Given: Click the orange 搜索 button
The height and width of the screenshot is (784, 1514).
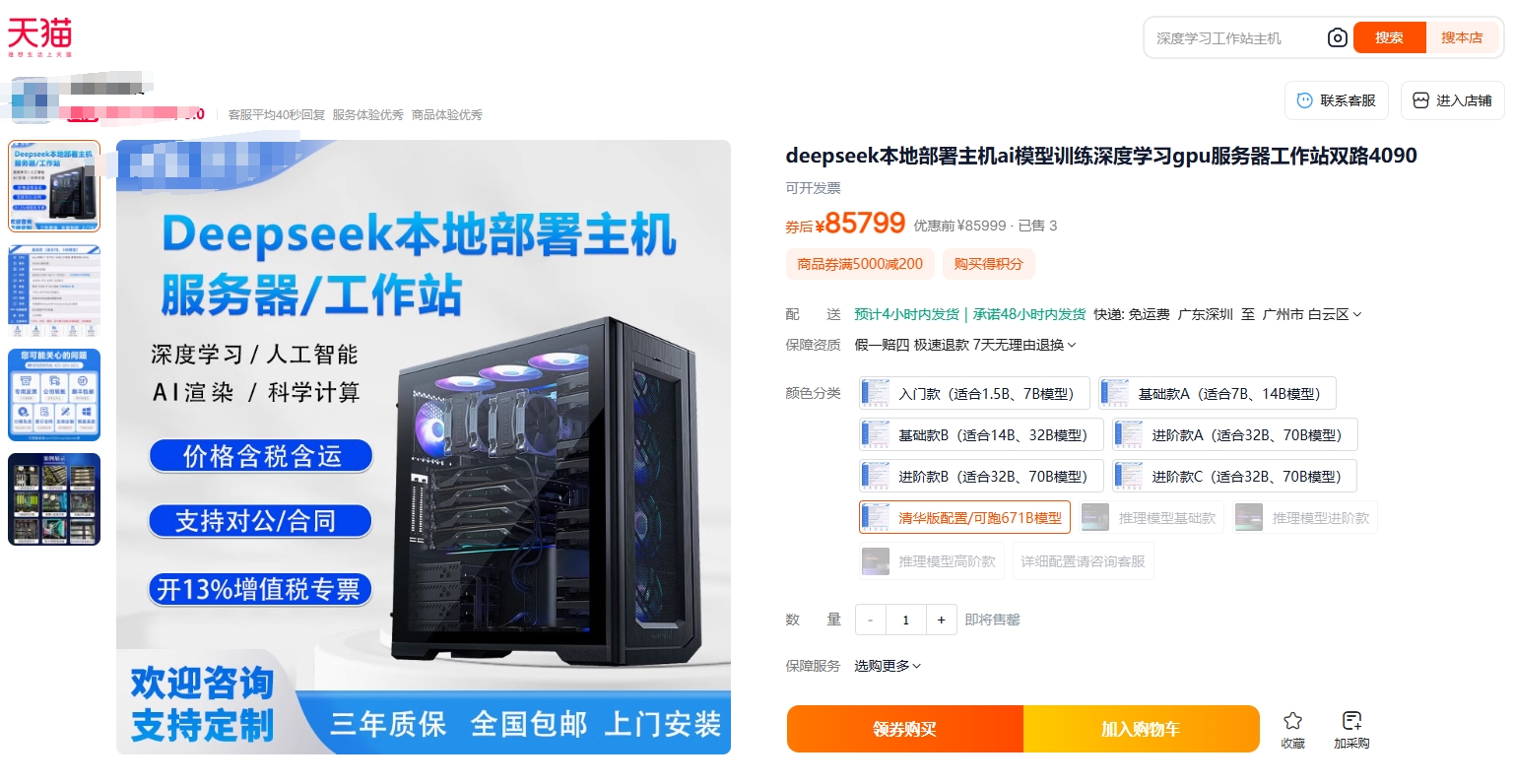Looking at the screenshot, I should click(x=1389, y=37).
